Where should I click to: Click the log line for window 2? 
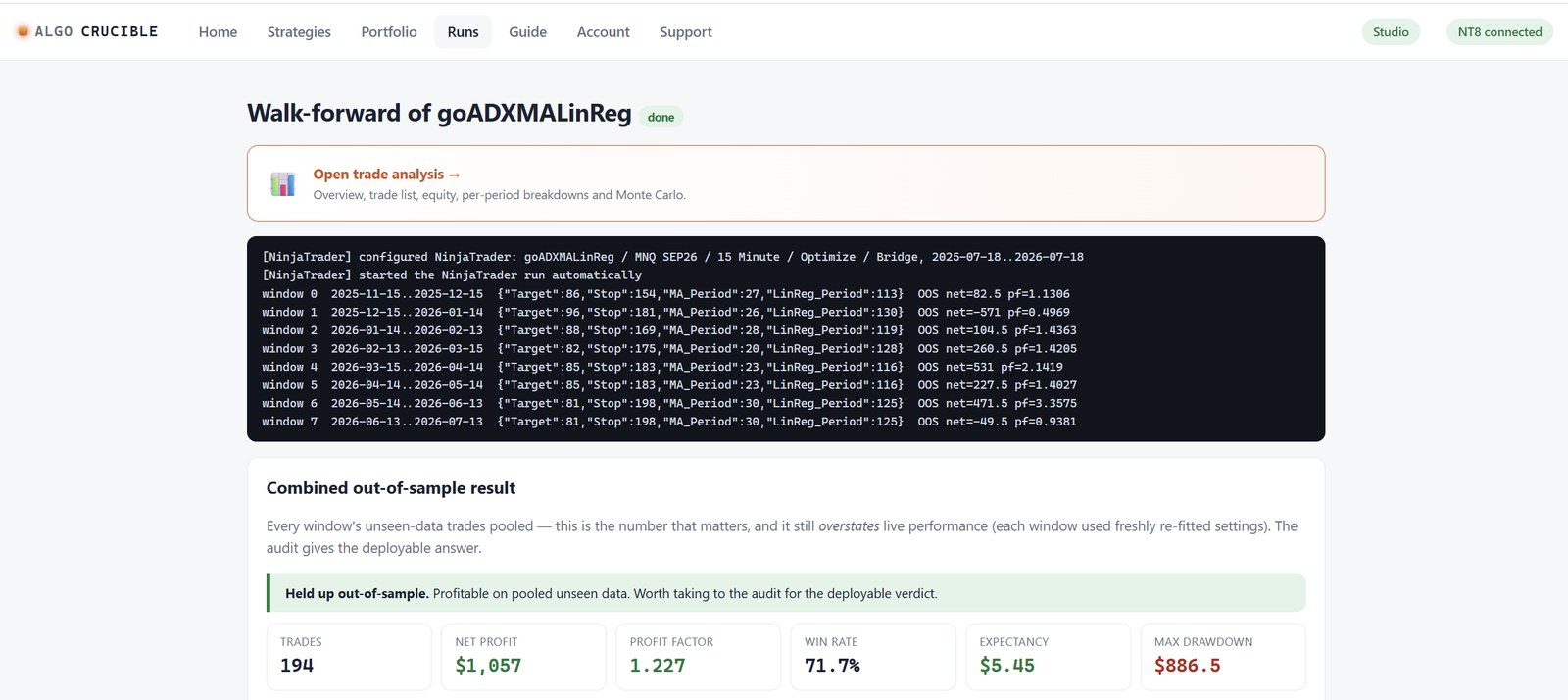pos(669,330)
